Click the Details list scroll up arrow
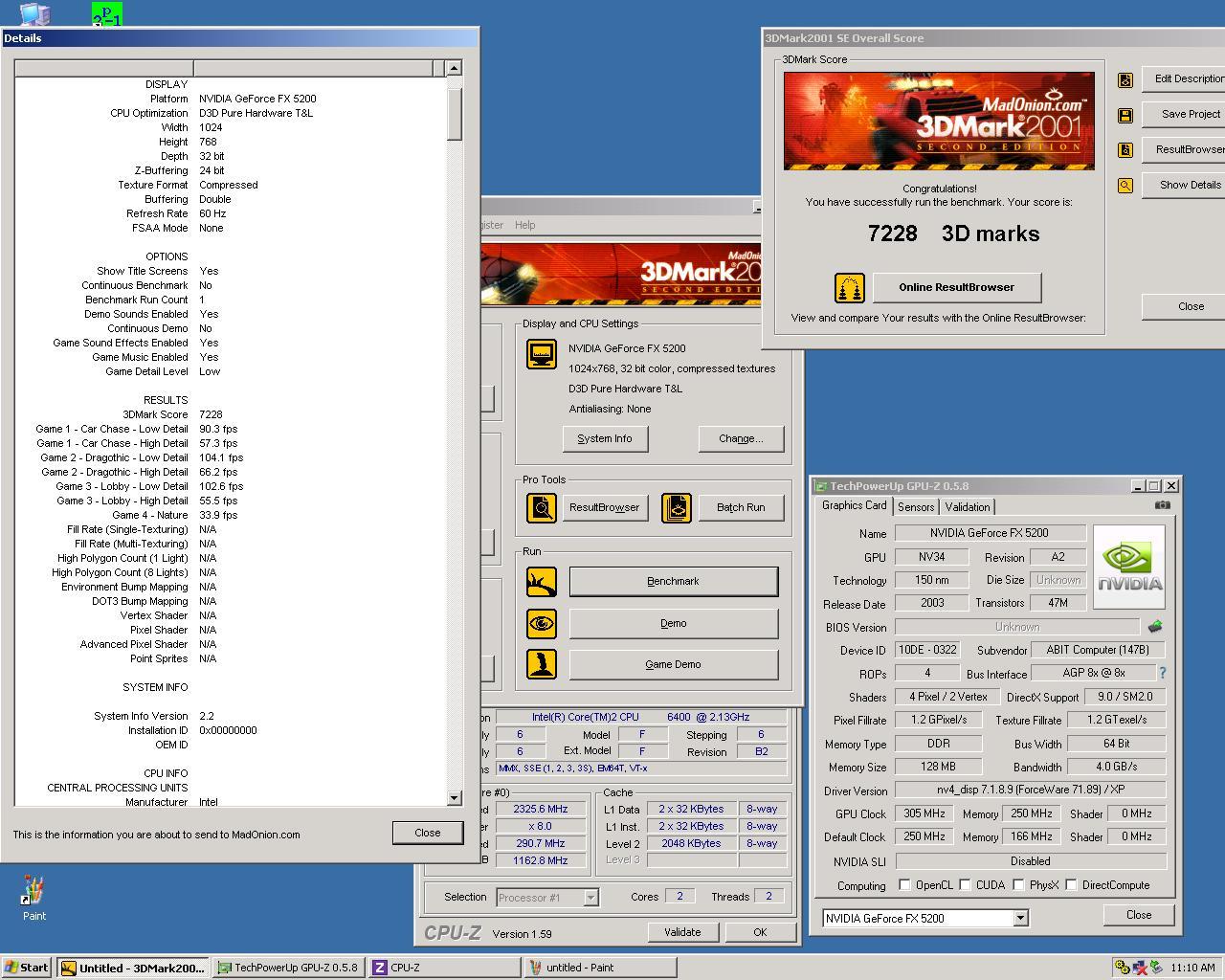 (454, 68)
